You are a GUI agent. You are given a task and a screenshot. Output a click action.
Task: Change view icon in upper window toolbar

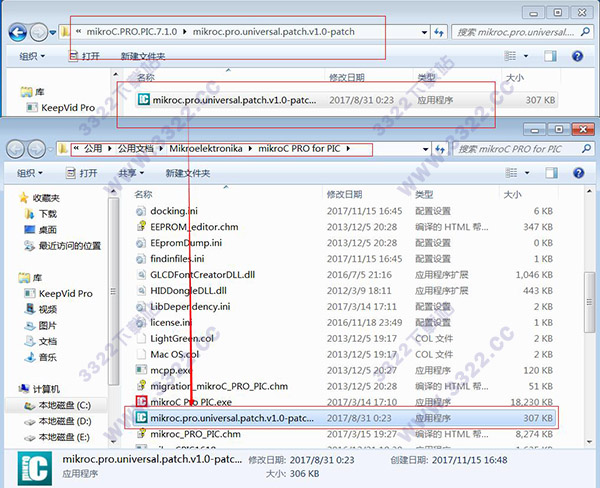click(x=510, y=56)
